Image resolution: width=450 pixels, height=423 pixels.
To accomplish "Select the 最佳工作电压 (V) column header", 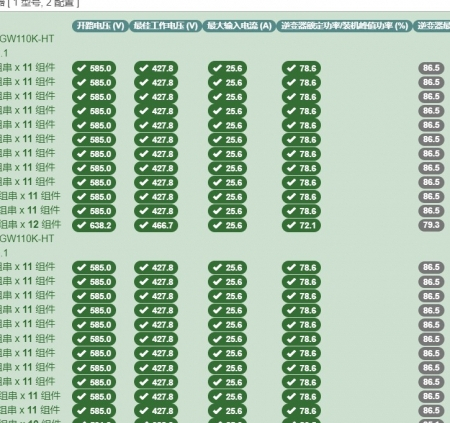I will coord(166,26).
